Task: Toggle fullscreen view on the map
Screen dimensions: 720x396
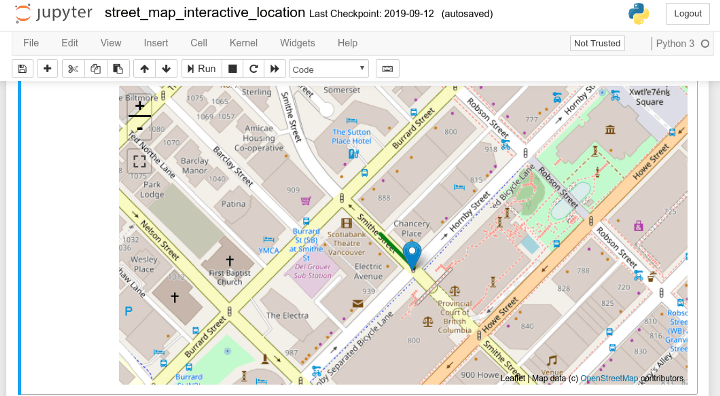Action: point(140,161)
